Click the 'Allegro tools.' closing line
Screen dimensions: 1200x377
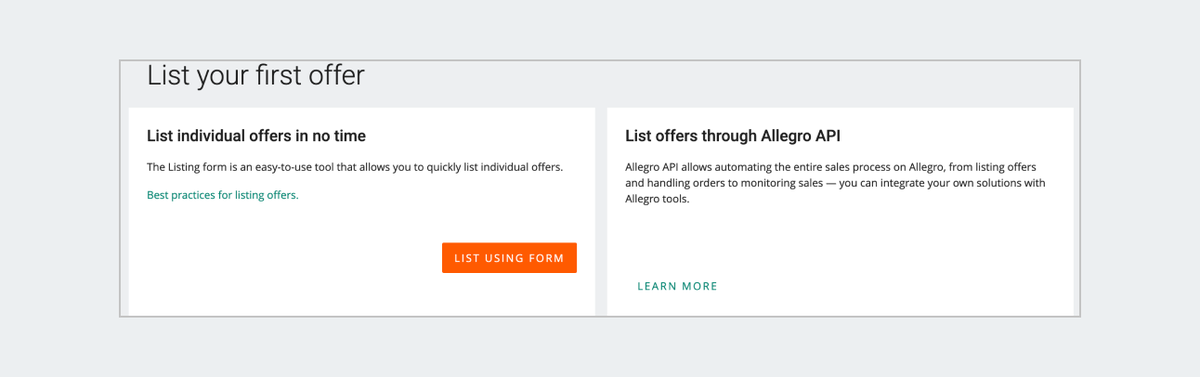(657, 199)
